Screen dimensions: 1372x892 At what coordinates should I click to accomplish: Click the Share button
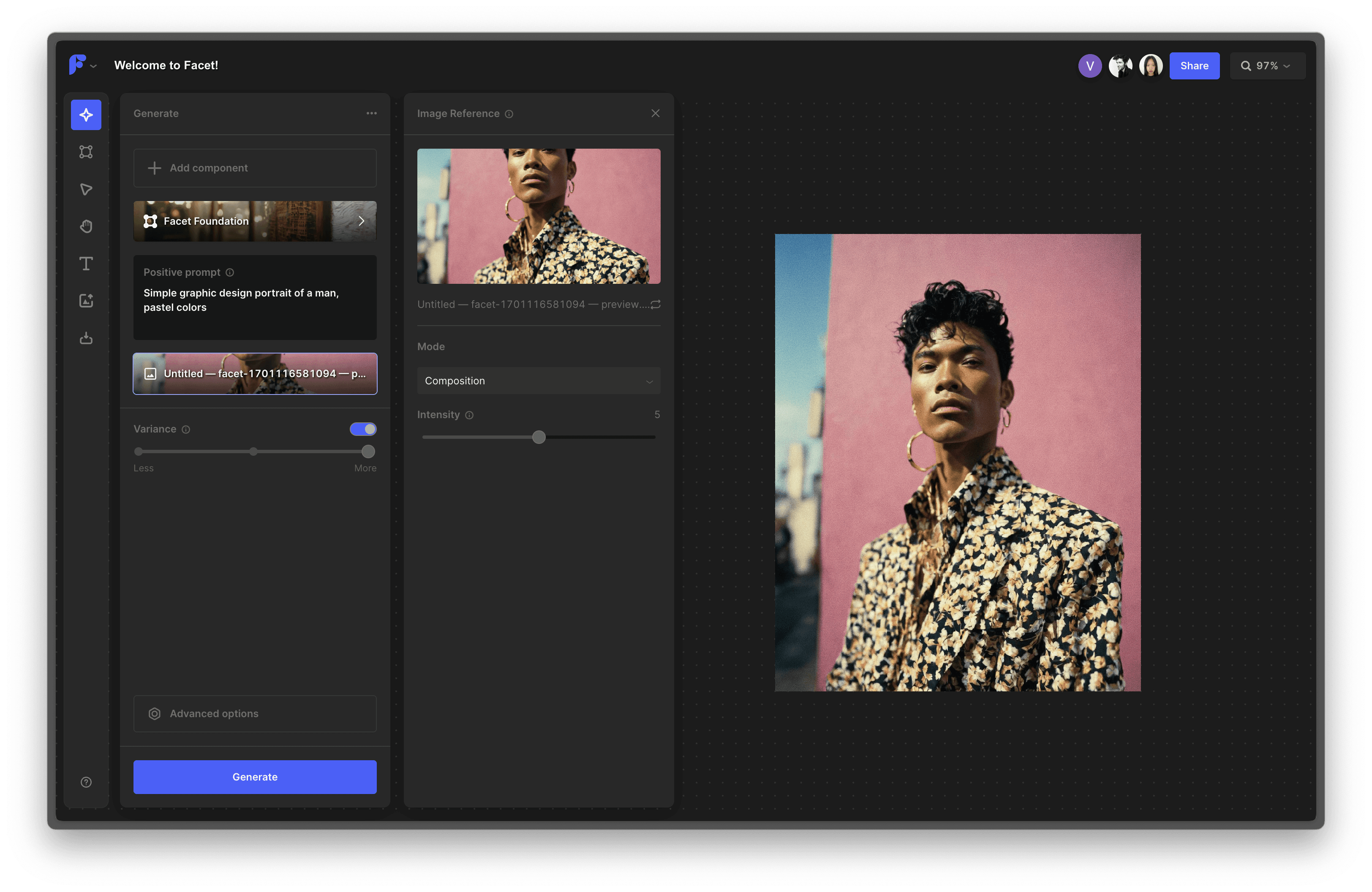(x=1194, y=66)
